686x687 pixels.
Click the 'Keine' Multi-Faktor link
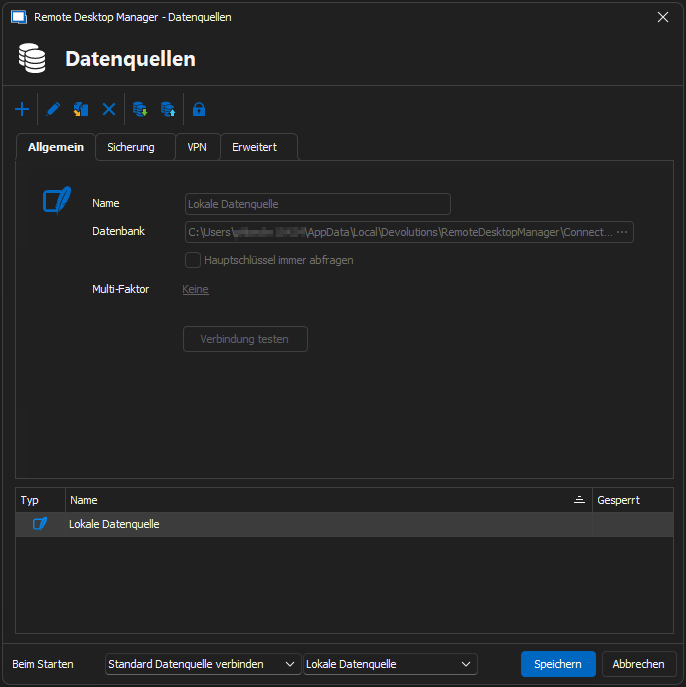point(195,289)
